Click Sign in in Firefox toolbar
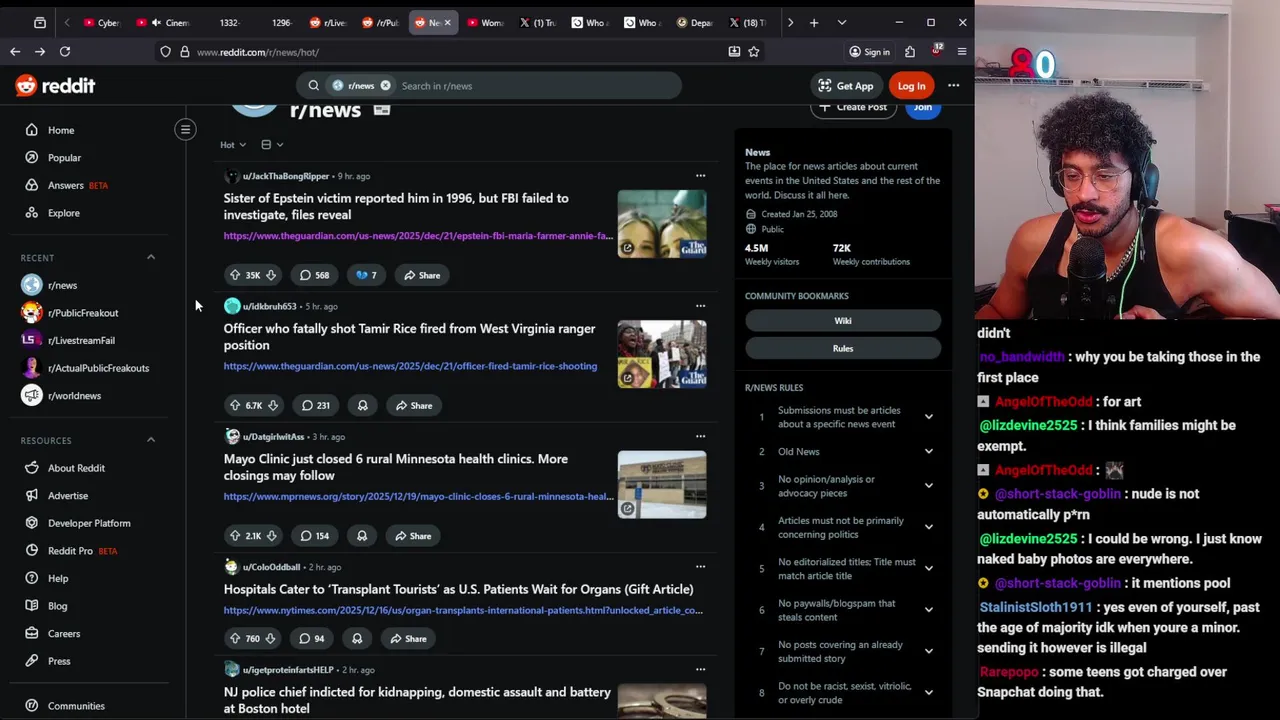Screen dimensions: 1280x720 [x=869, y=52]
